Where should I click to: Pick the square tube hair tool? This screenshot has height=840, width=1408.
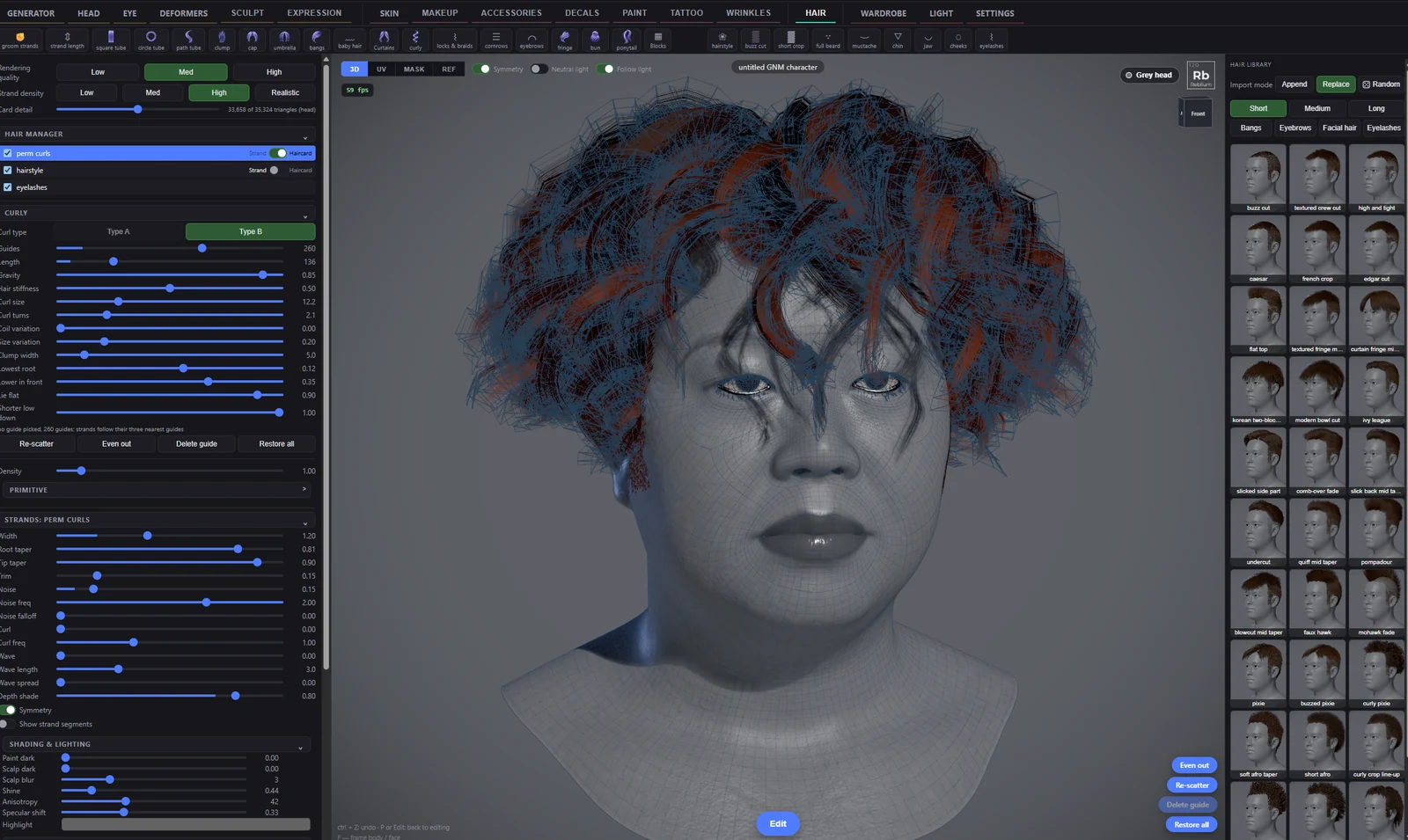click(111, 40)
